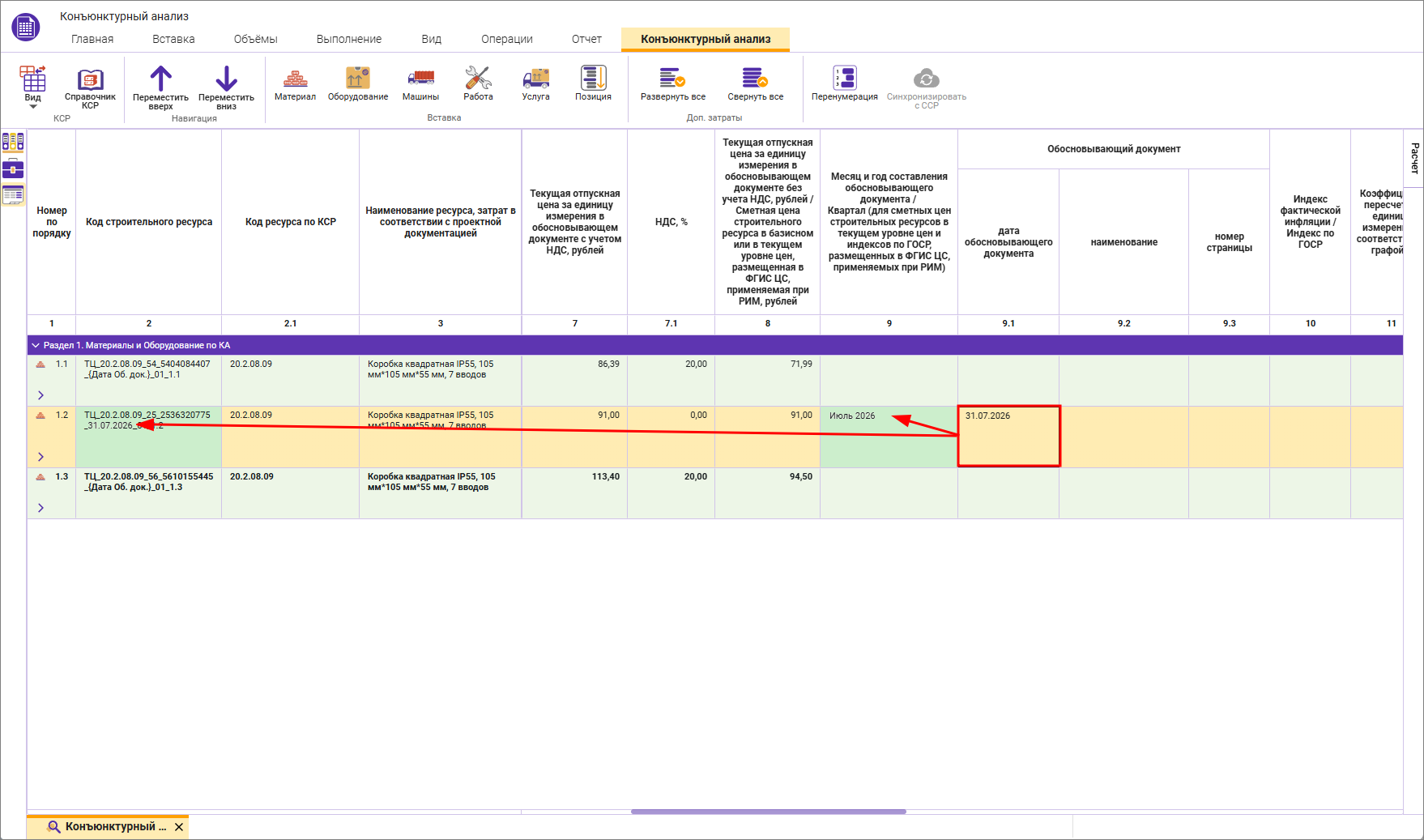Open the Главная ribbon tab

pos(92,39)
